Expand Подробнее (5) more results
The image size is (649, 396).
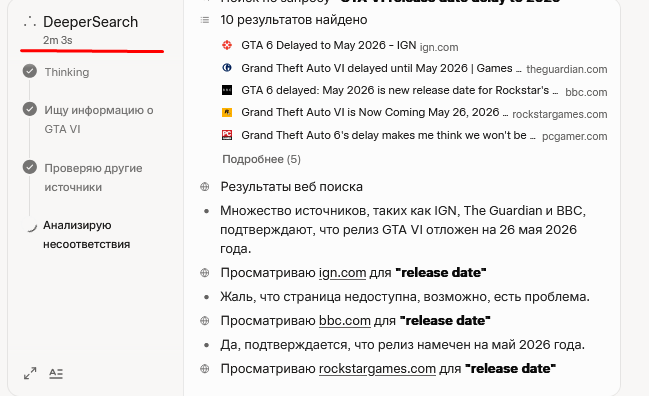coord(262,159)
